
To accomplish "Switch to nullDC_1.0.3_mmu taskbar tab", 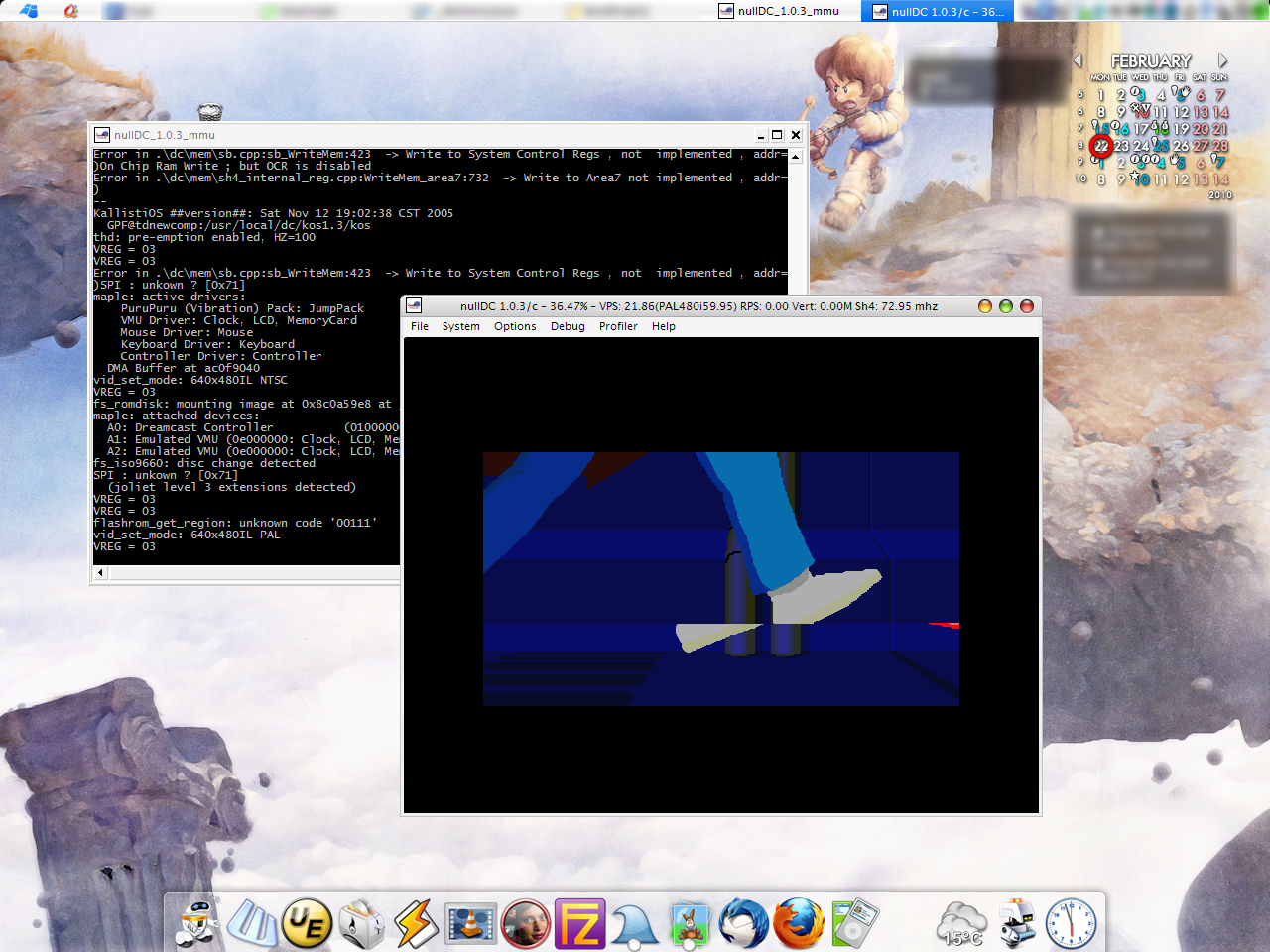I will point(780,11).
